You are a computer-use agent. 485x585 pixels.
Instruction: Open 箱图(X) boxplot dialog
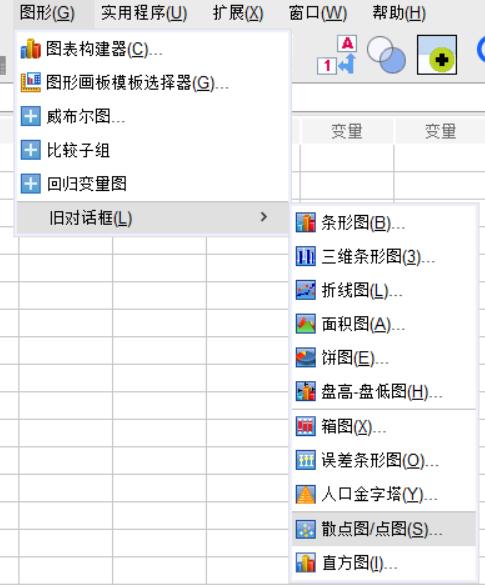[x=384, y=426]
